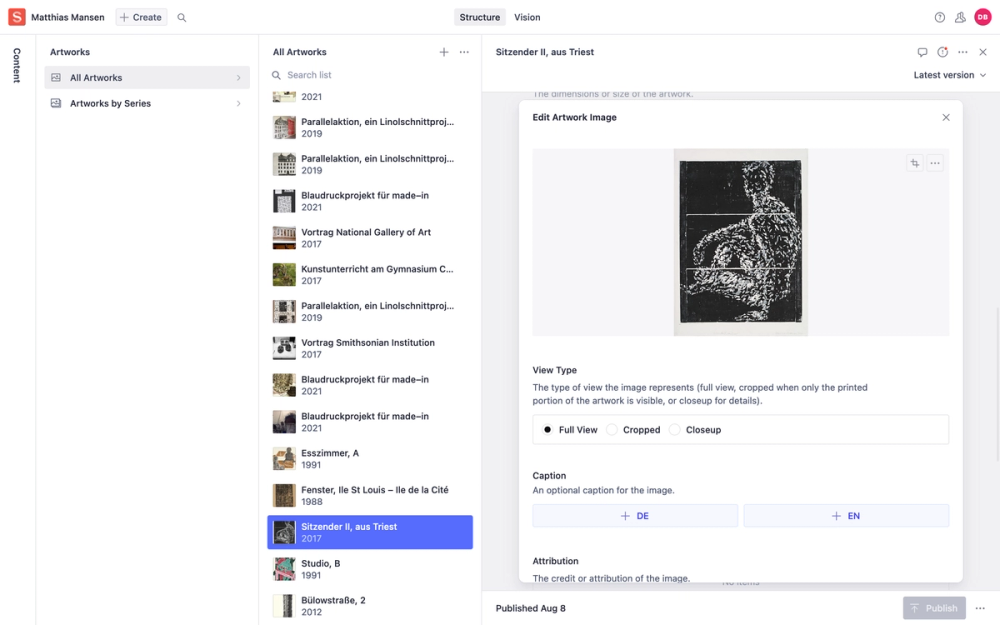
Task: Close the Sitzender II document pane
Action: 983,52
